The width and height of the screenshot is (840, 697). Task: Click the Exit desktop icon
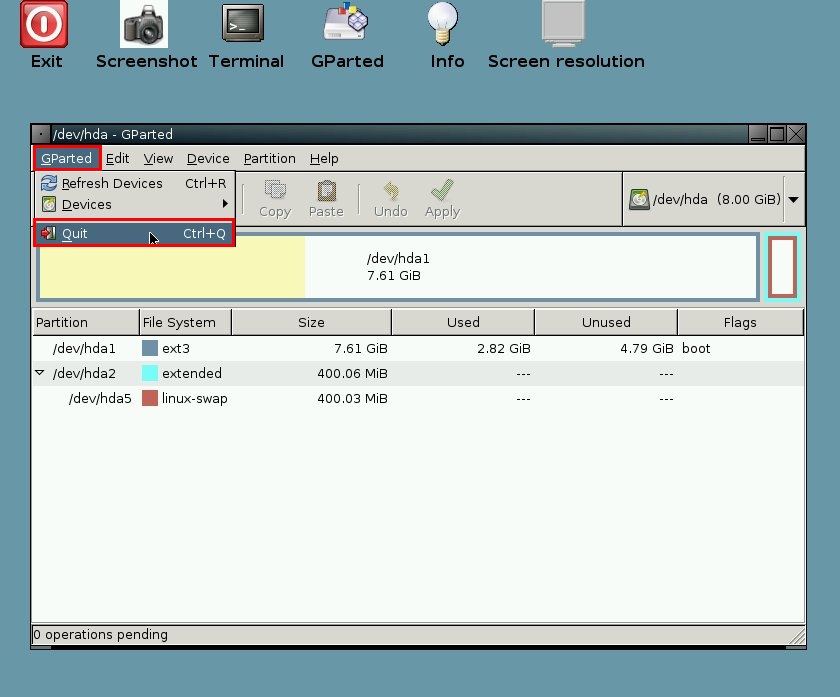point(44,24)
